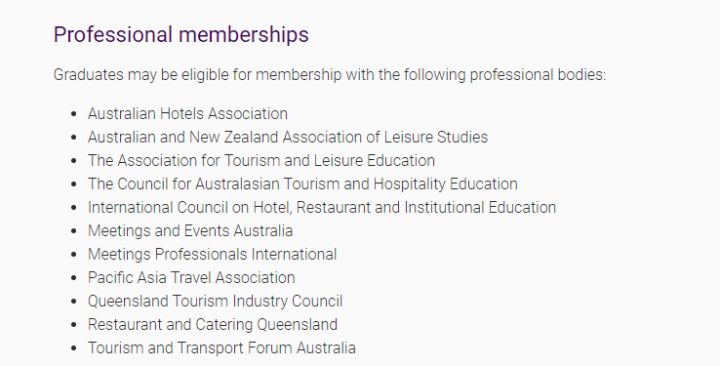The height and width of the screenshot is (366, 720).
Task: Select the International Council on Hotel, Restaurant entry
Action: pyautogui.click(x=322, y=207)
